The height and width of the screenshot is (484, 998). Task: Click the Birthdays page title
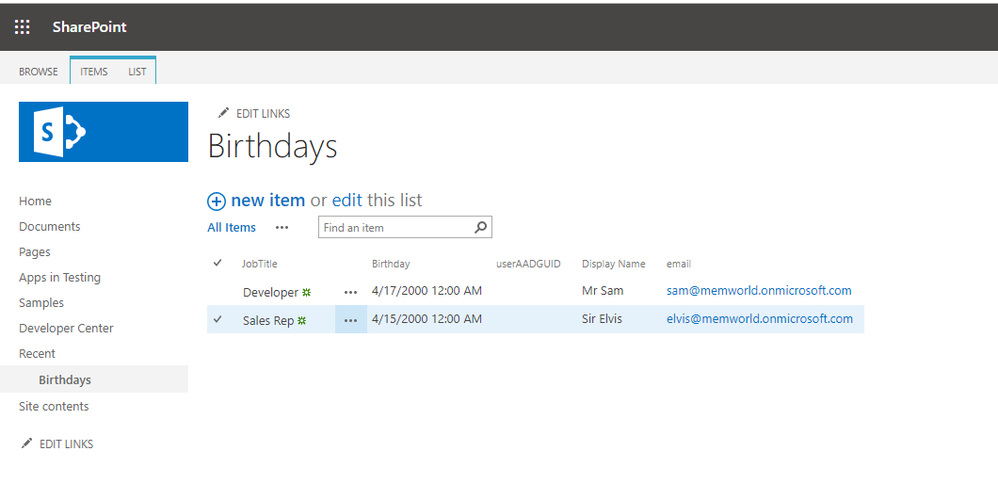pyautogui.click(x=272, y=146)
